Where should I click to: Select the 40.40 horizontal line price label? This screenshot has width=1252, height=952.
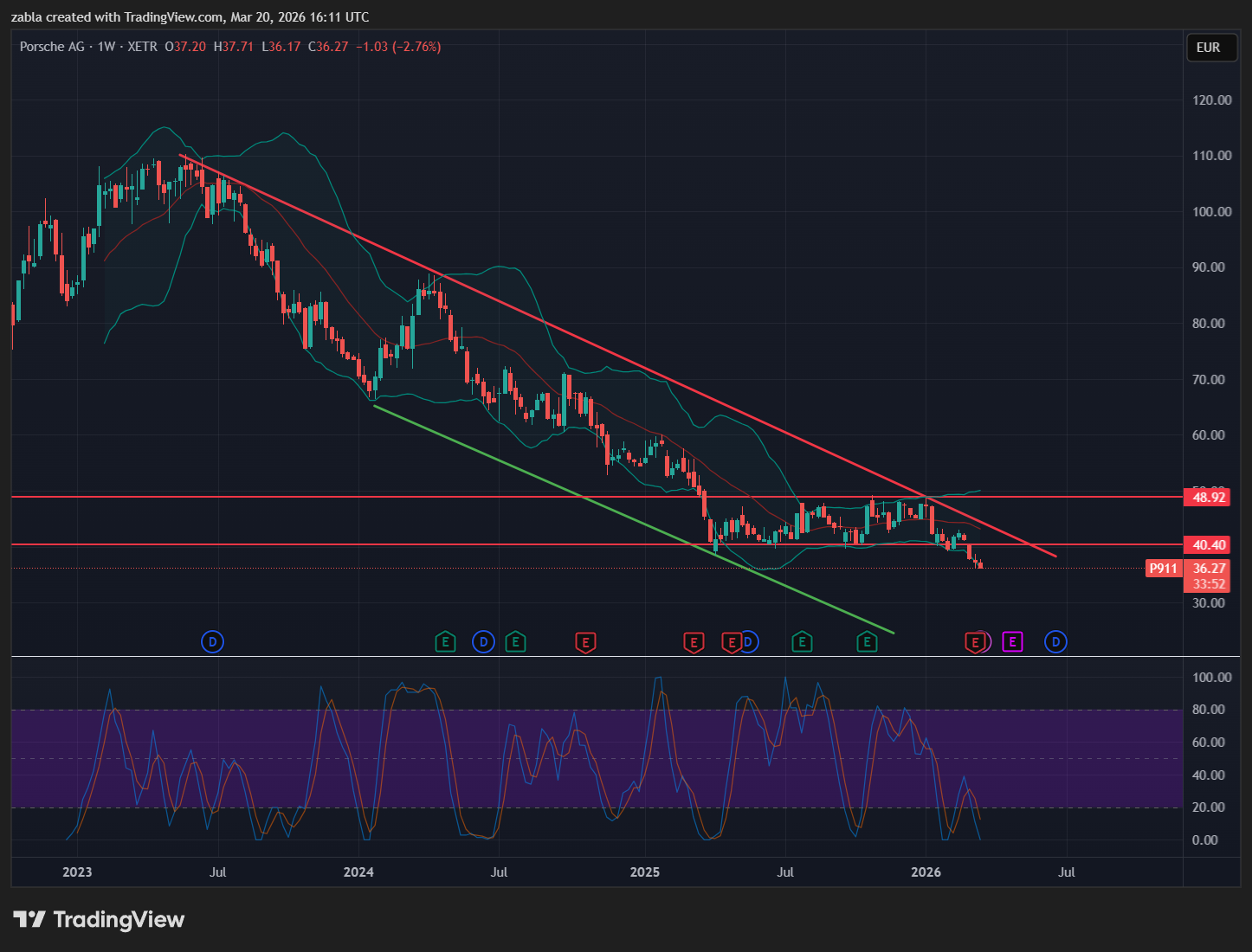(x=1209, y=545)
